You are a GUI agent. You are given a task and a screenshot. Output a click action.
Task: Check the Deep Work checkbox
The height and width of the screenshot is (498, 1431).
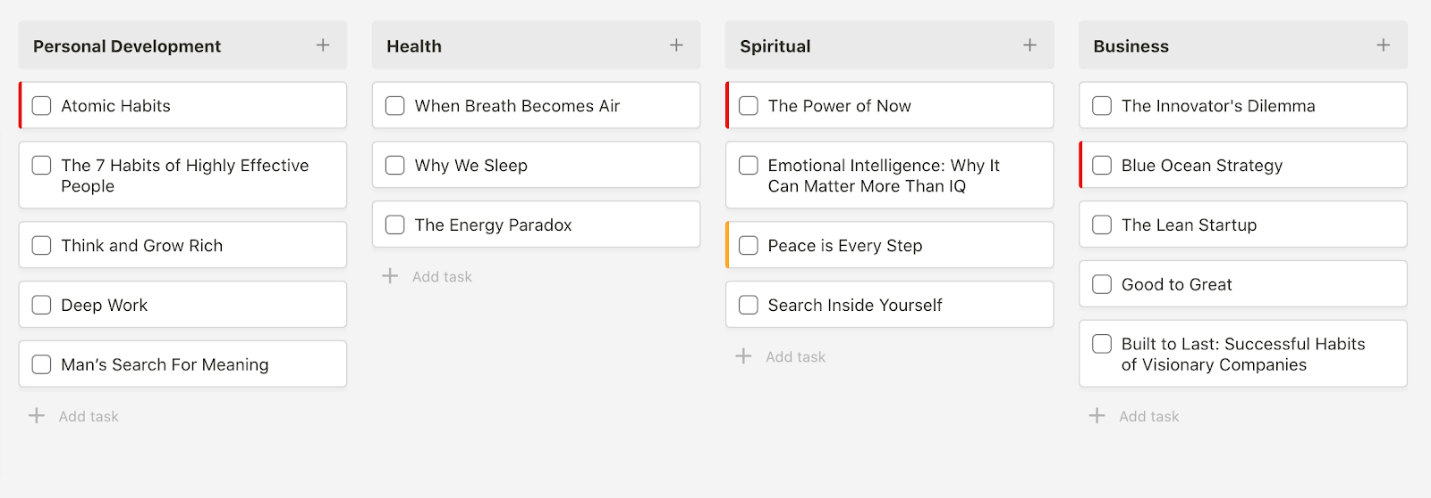[x=42, y=305]
